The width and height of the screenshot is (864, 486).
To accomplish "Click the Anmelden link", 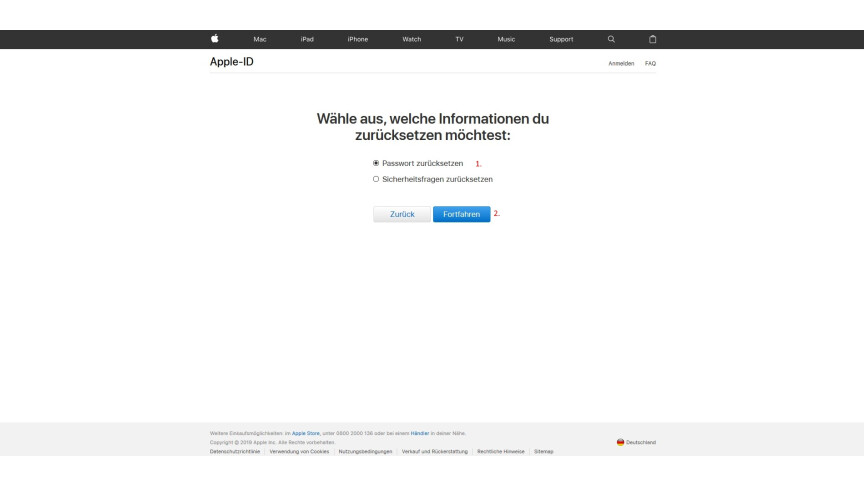I will point(621,63).
